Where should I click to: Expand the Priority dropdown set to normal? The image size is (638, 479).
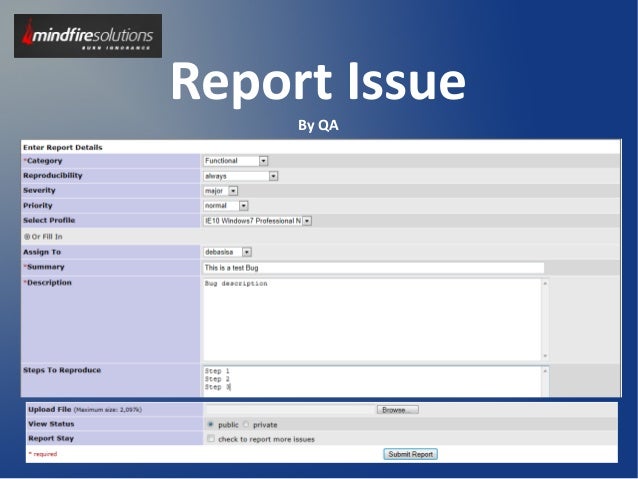225,206
